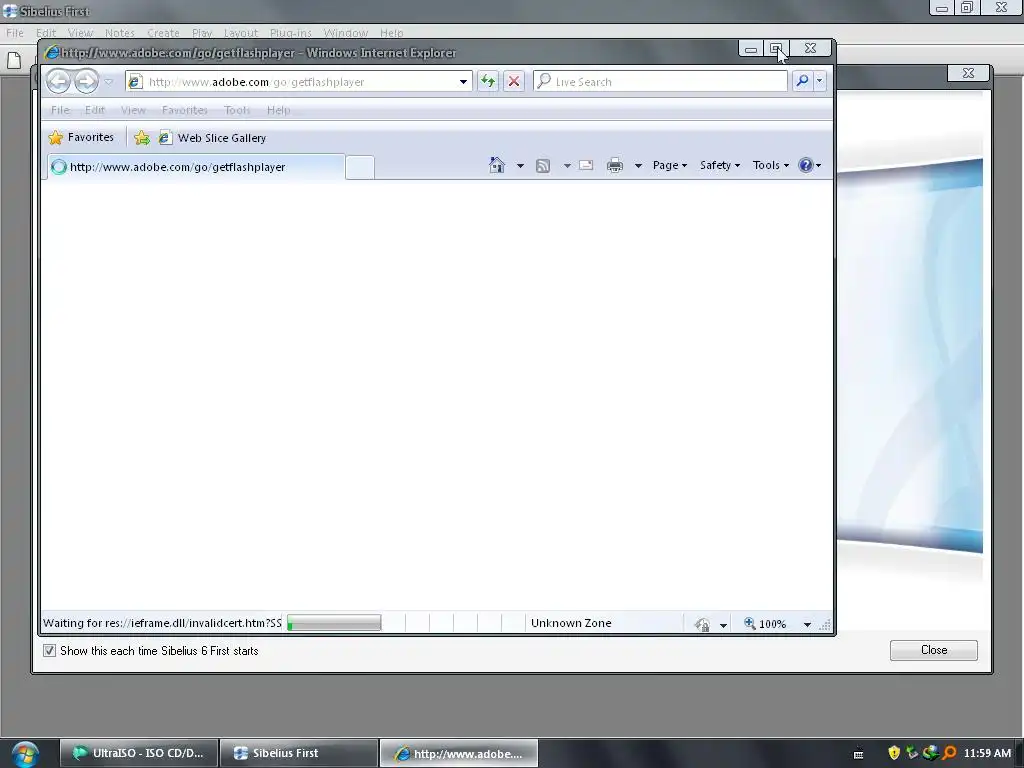Open the Favorites star button

[x=82, y=137]
